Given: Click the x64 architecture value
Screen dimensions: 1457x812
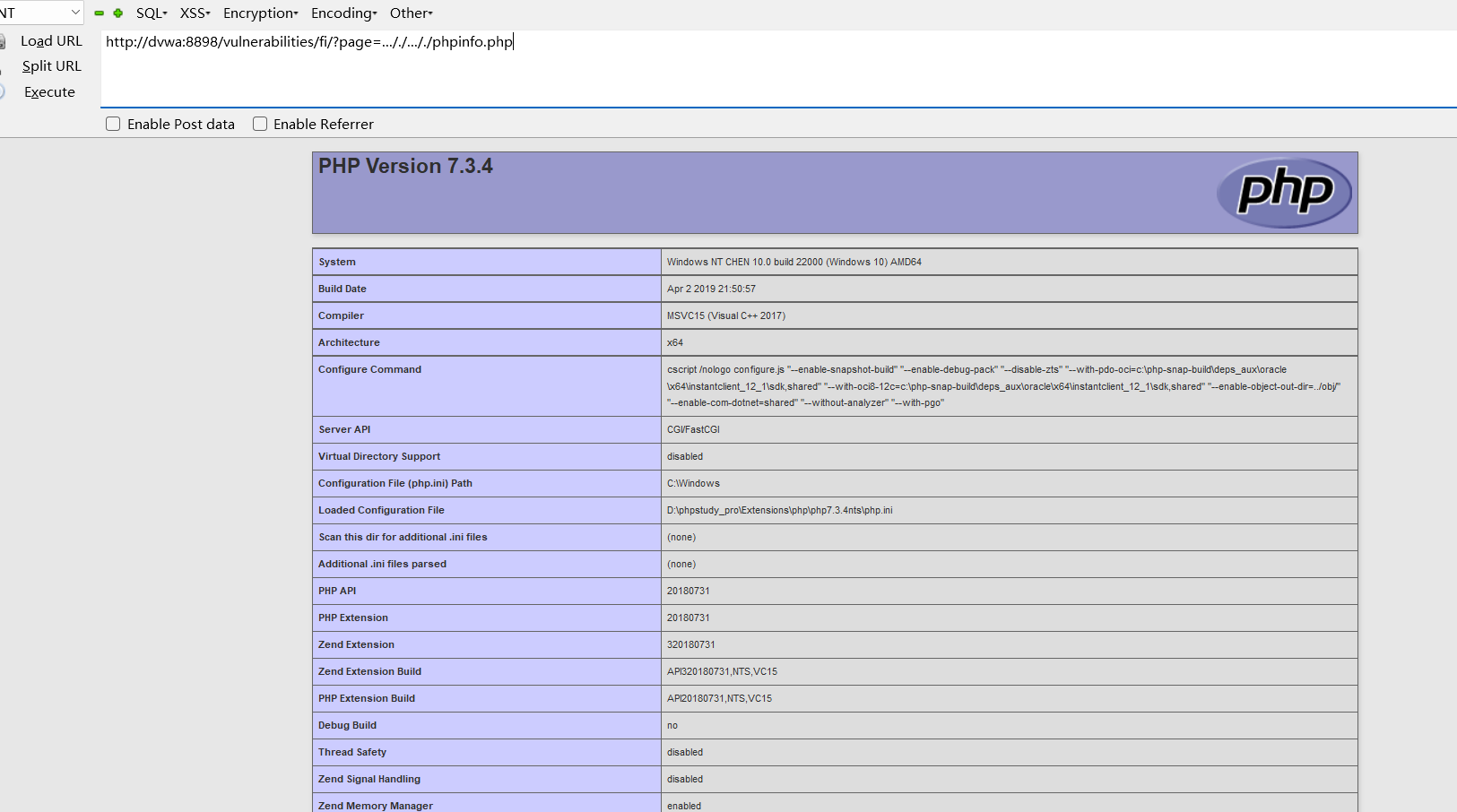Looking at the screenshot, I should tap(675, 342).
